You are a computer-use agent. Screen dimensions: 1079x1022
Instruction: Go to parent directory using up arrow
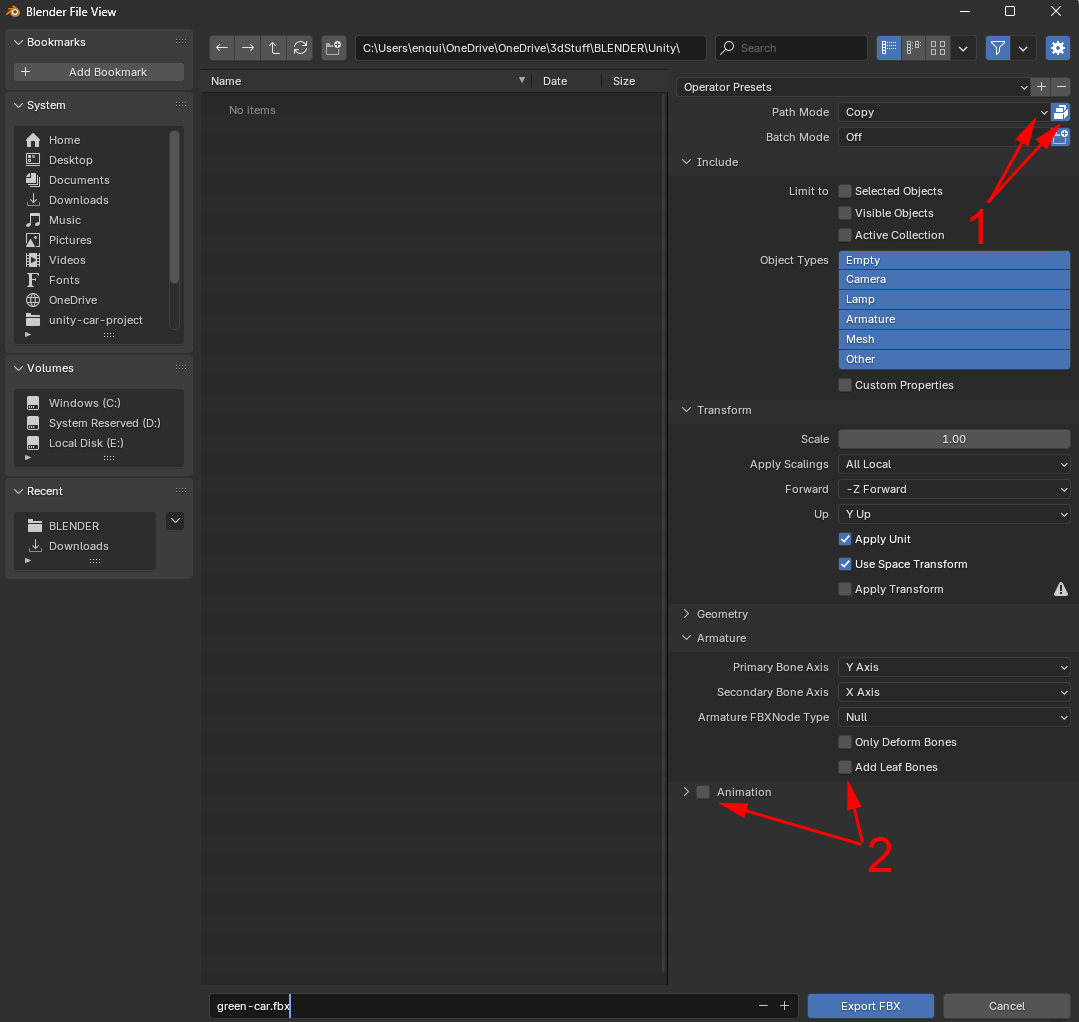(x=274, y=48)
